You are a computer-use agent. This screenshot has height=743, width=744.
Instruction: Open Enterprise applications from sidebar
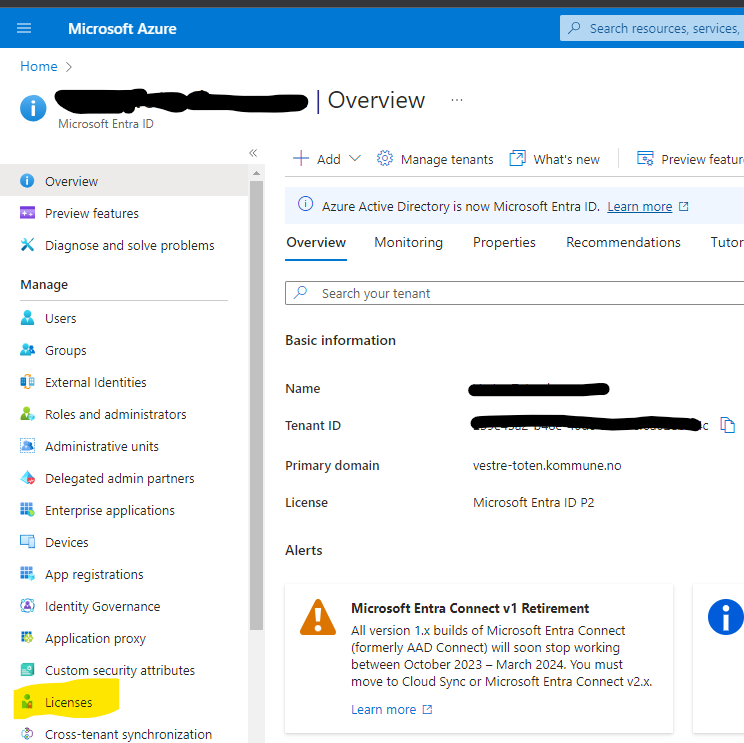coord(109,510)
